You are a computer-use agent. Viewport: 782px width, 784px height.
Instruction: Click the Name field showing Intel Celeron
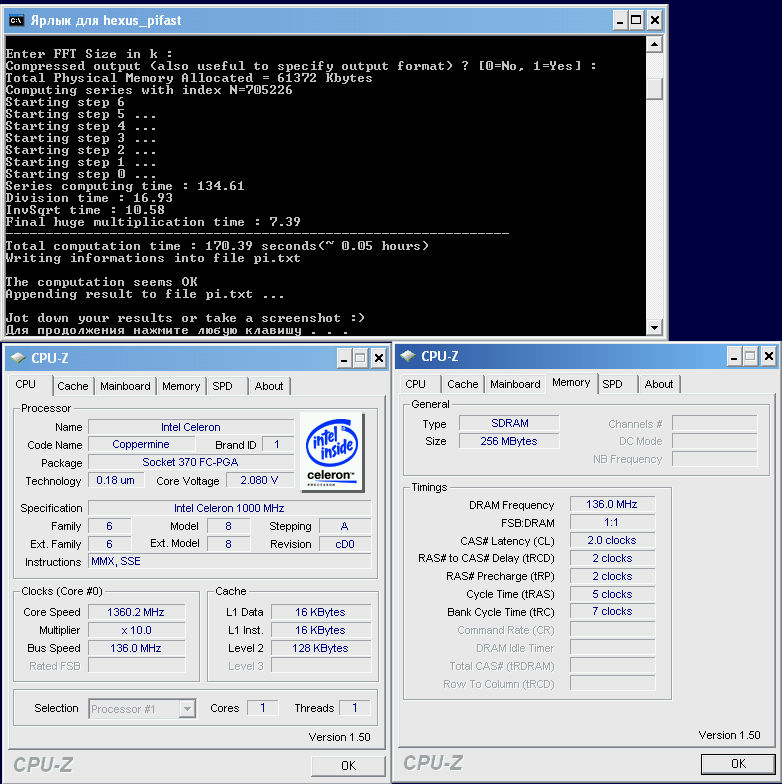(x=191, y=427)
